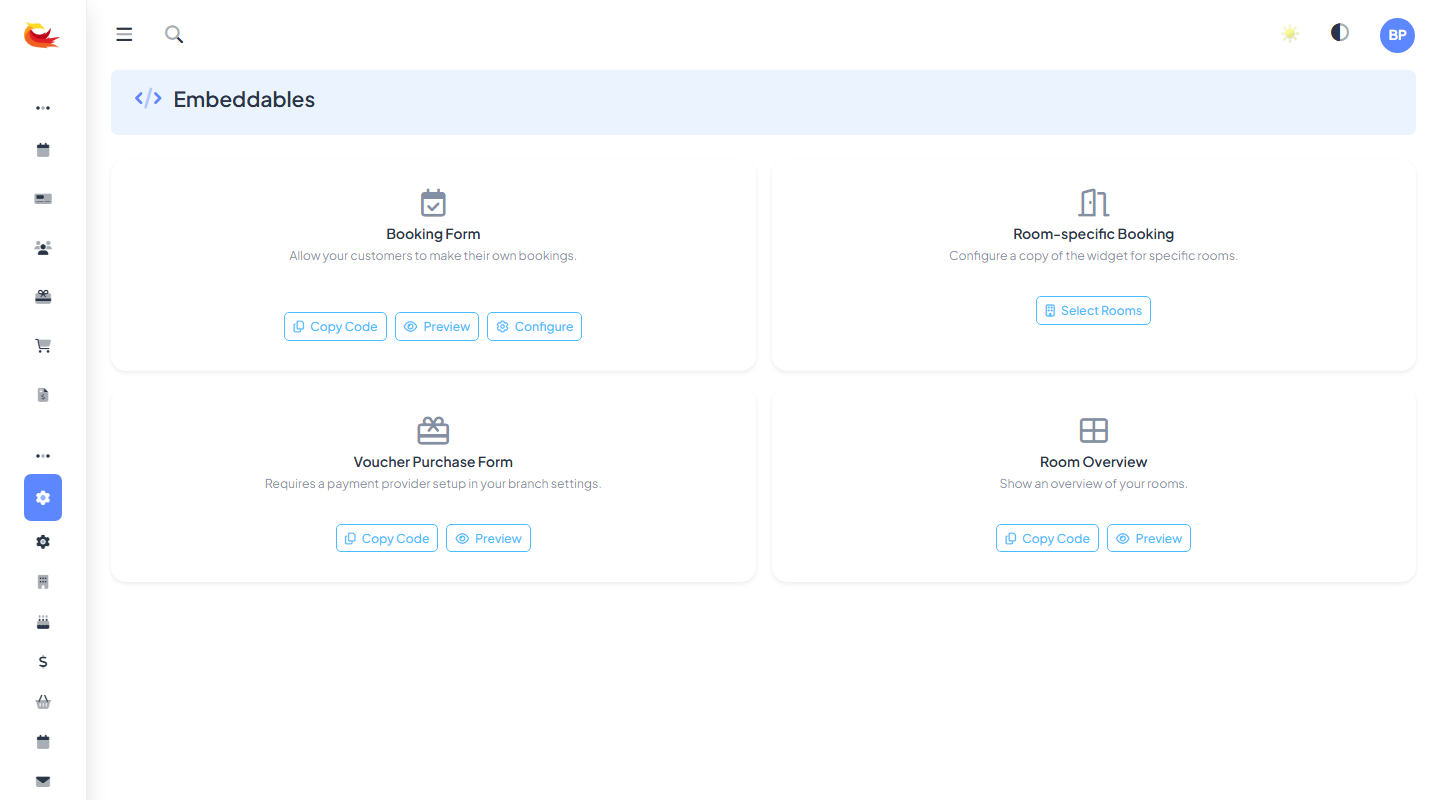Viewport: 1440px width, 800px height.
Task: Click the Room-specific Booking title
Action: [x=1093, y=234]
